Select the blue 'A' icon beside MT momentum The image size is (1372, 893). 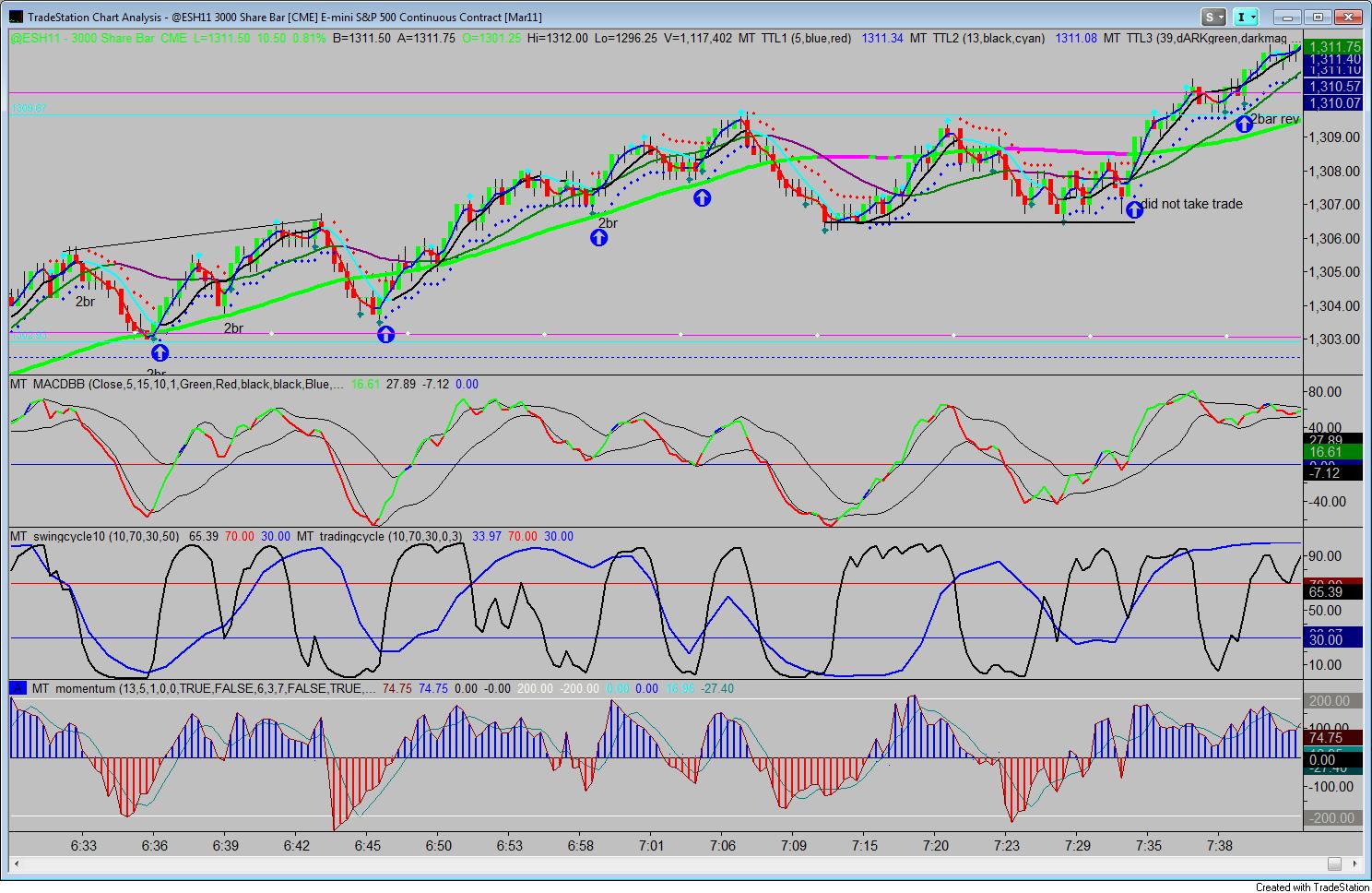coord(18,688)
